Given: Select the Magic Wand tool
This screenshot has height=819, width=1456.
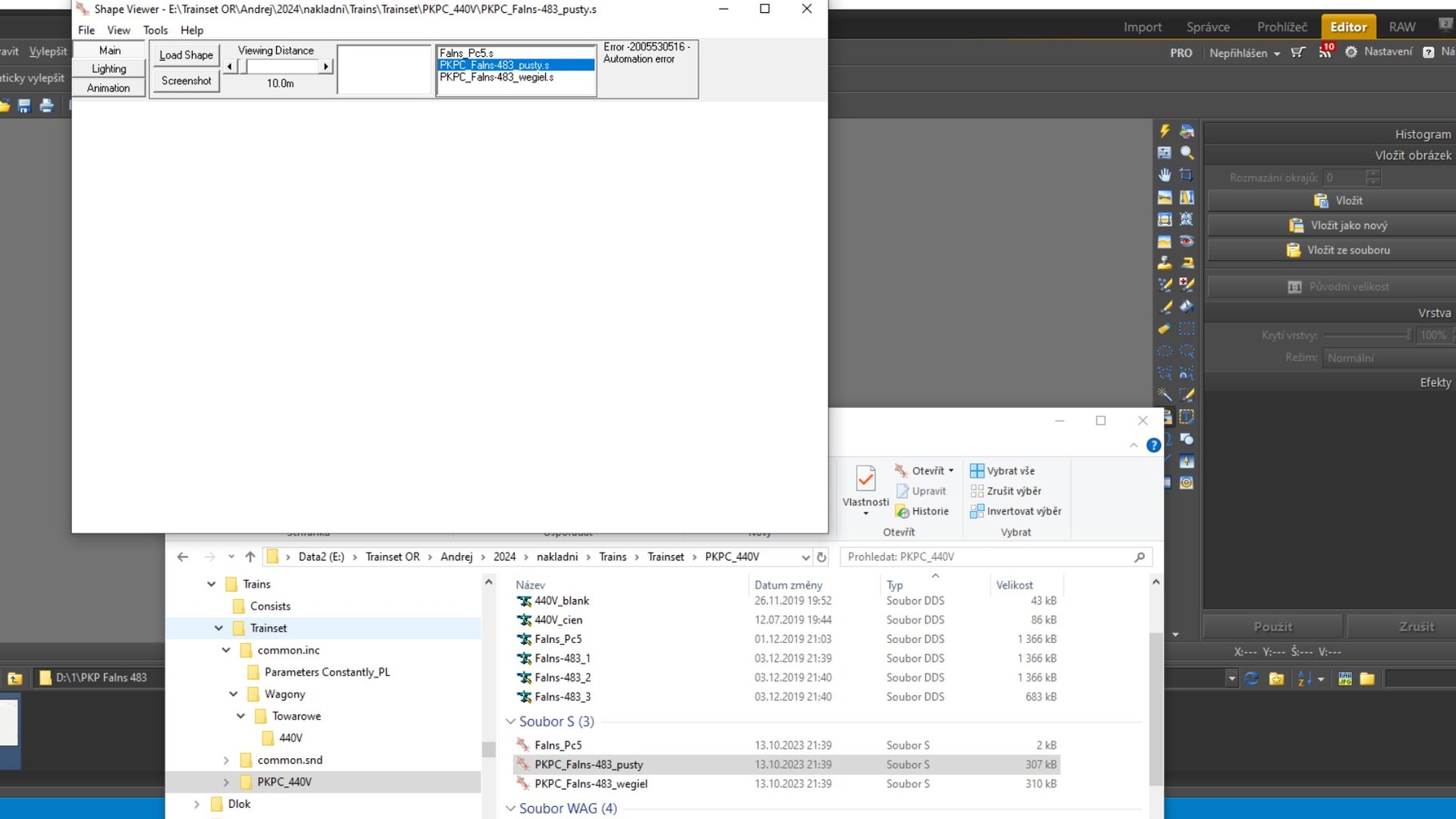Looking at the screenshot, I should (x=1164, y=394).
